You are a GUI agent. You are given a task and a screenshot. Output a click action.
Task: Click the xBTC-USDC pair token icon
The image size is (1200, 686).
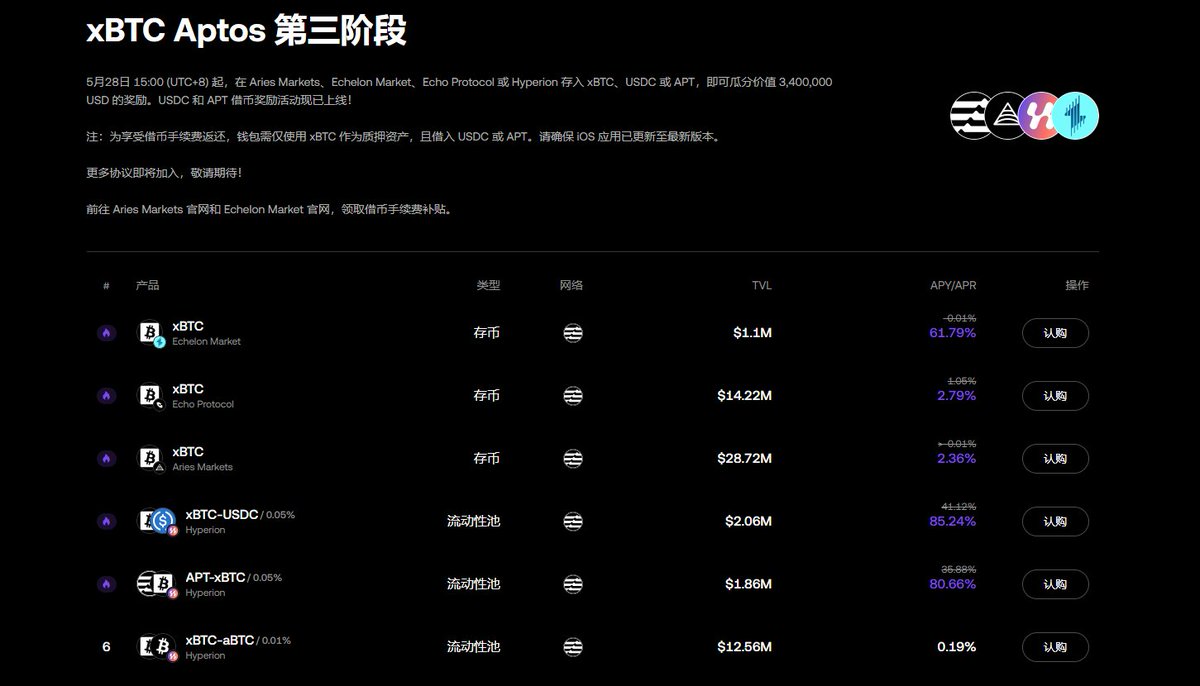(x=156, y=521)
